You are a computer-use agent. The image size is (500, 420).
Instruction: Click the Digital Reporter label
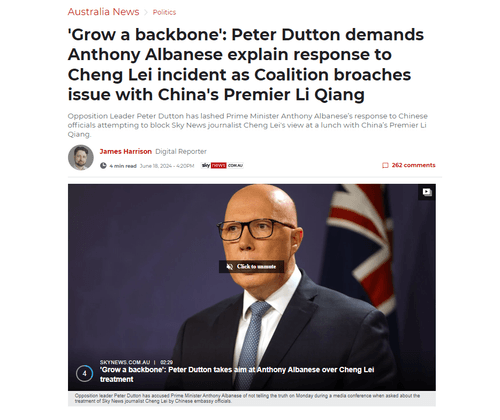[181, 151]
